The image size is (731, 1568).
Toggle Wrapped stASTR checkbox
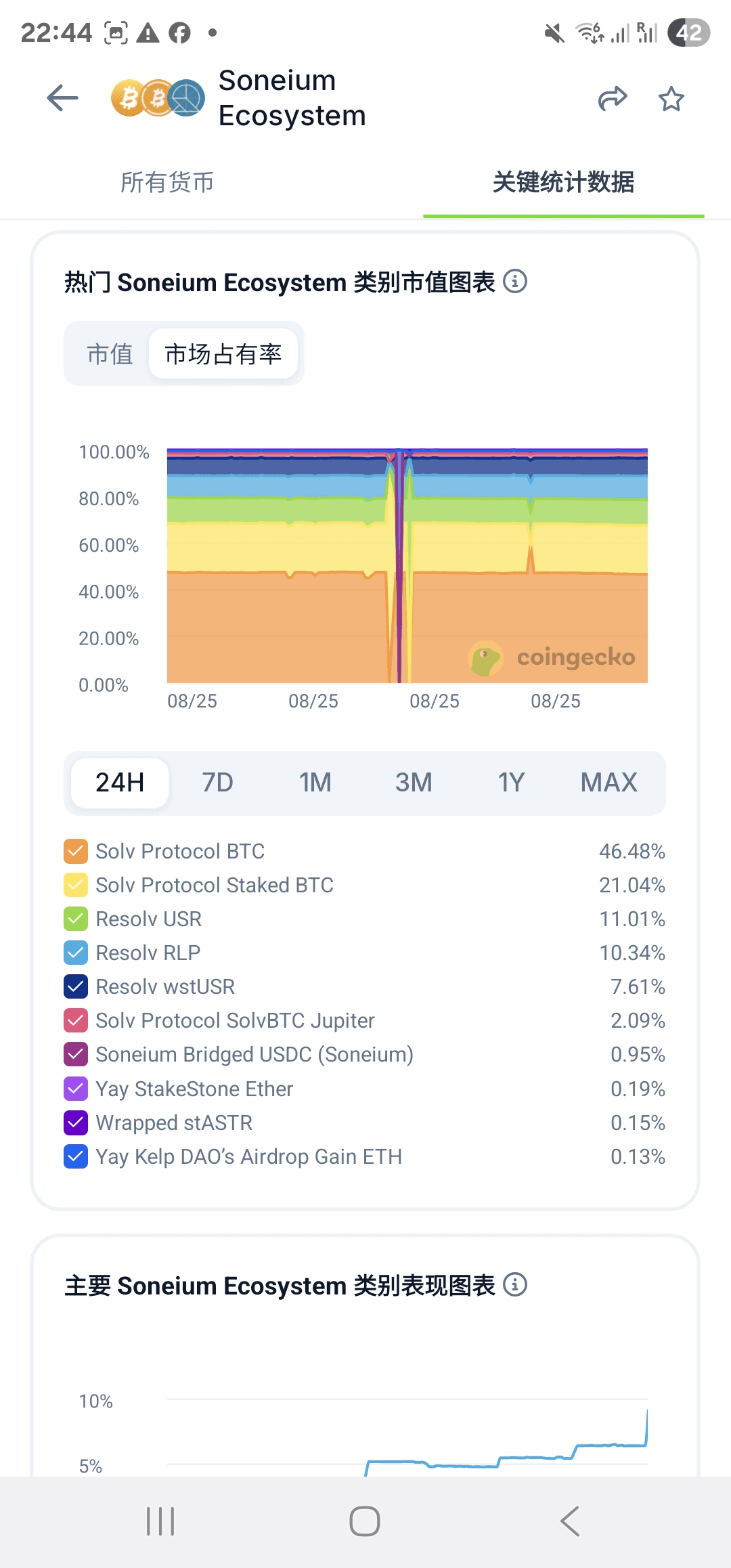pos(76,1123)
